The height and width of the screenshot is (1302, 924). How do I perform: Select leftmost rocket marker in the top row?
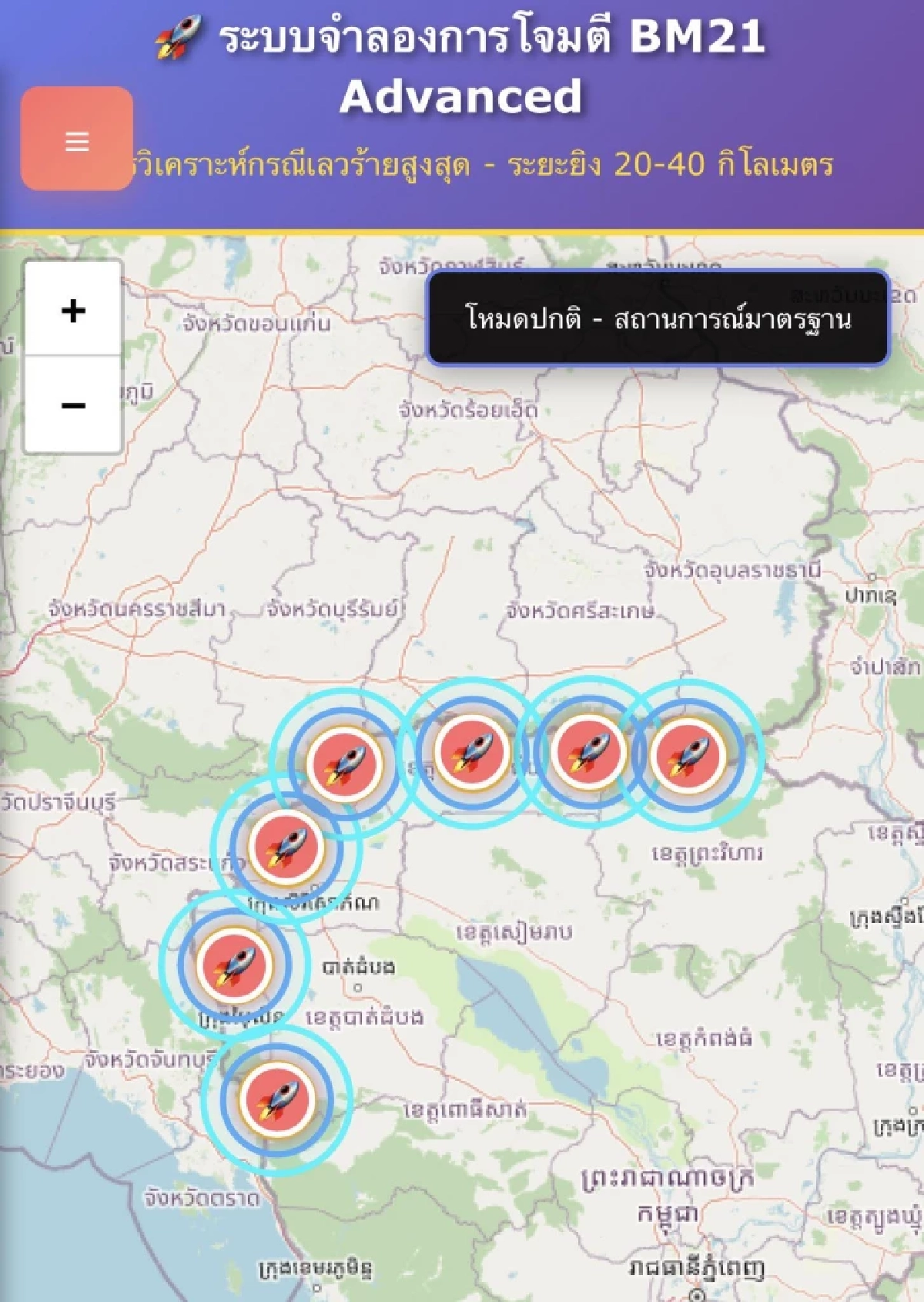pos(344,763)
